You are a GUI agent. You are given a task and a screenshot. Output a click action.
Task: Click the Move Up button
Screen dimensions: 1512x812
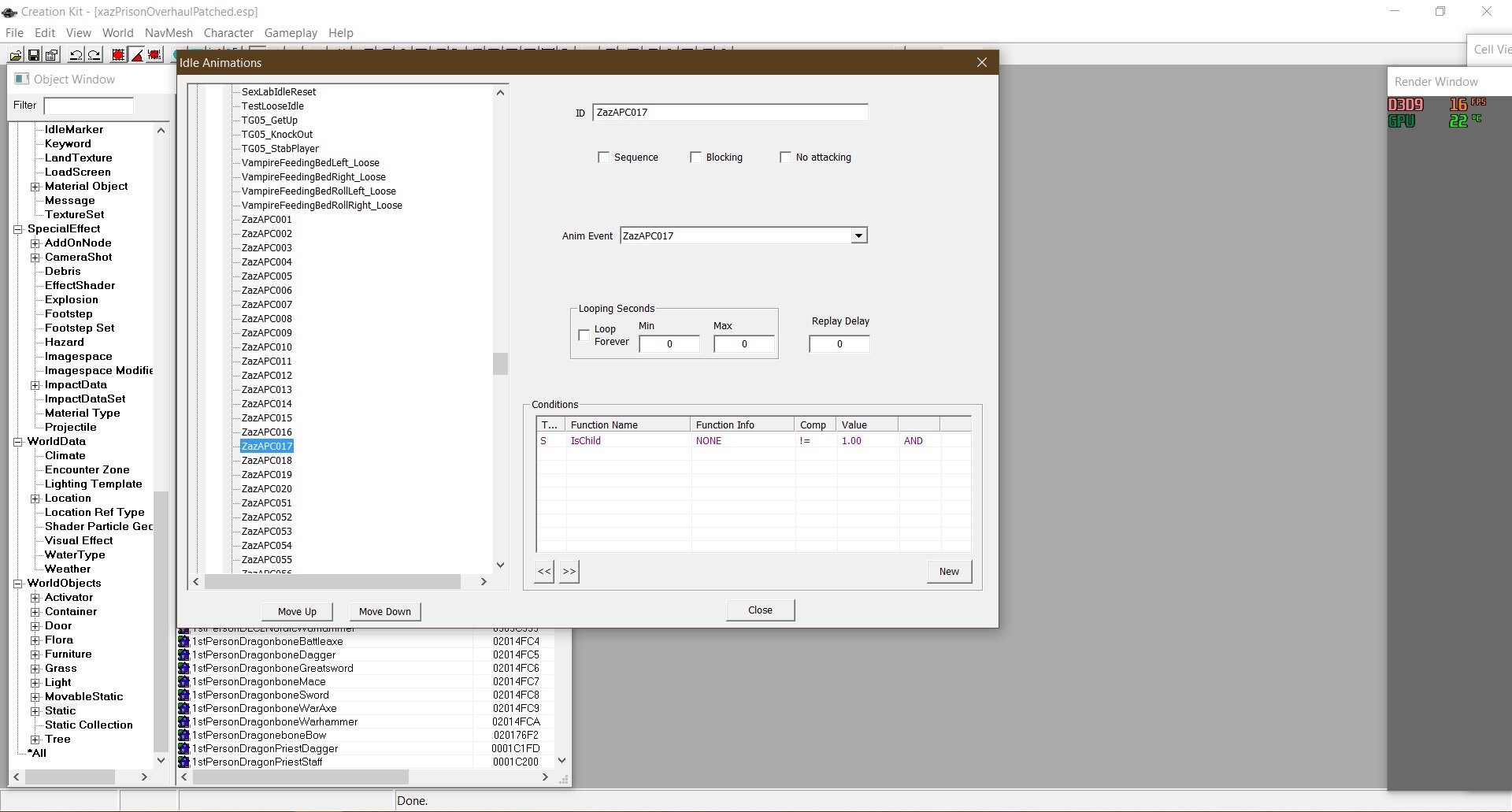(x=297, y=611)
